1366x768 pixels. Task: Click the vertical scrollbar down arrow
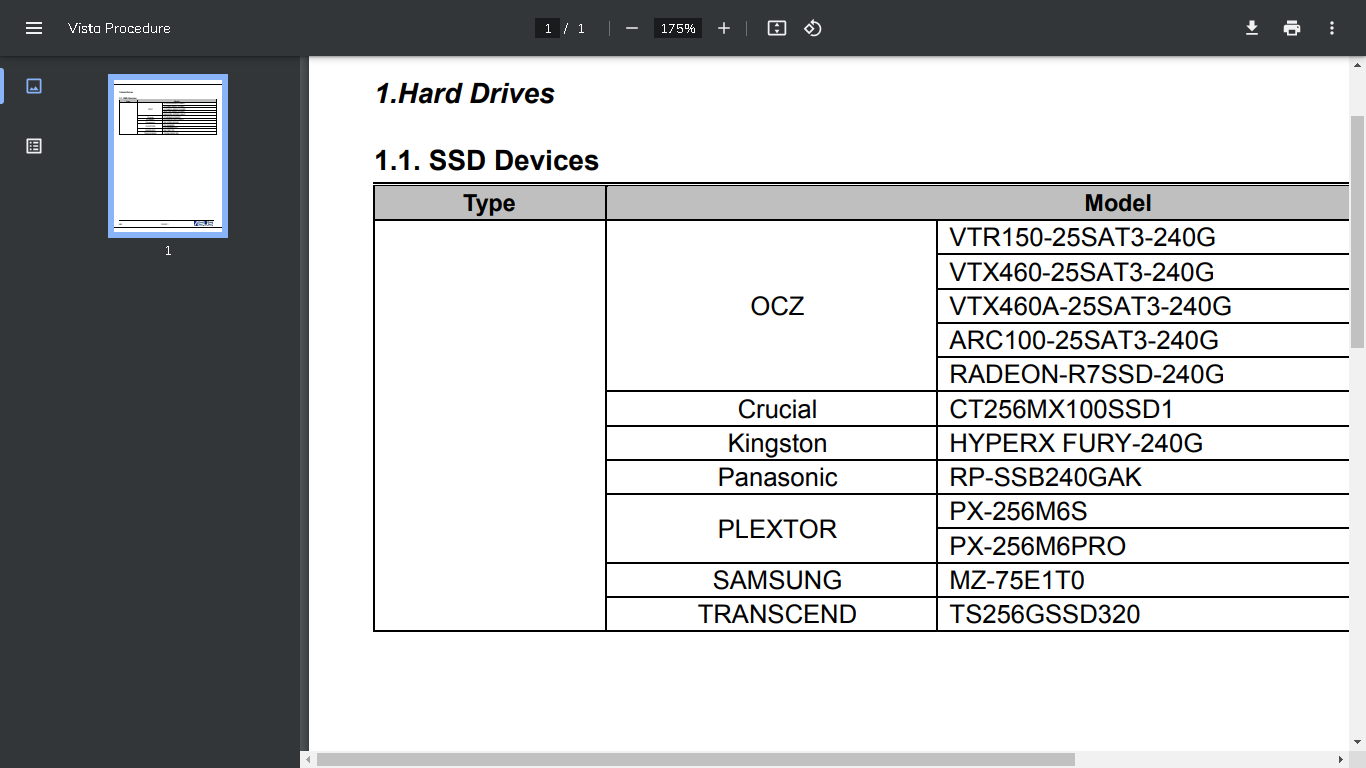point(1357,742)
